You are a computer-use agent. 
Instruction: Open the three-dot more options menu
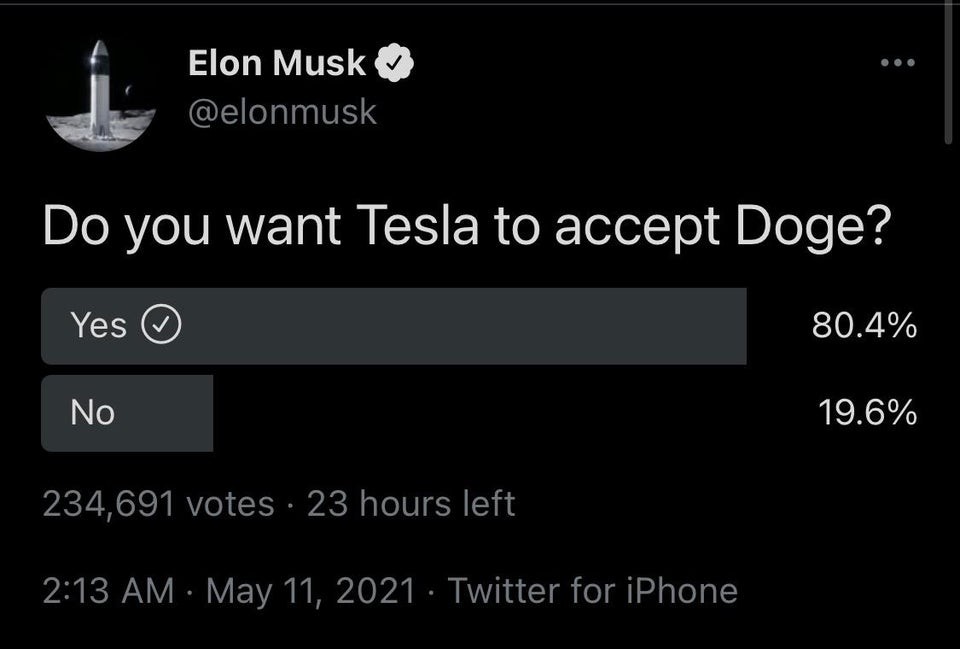click(x=898, y=62)
